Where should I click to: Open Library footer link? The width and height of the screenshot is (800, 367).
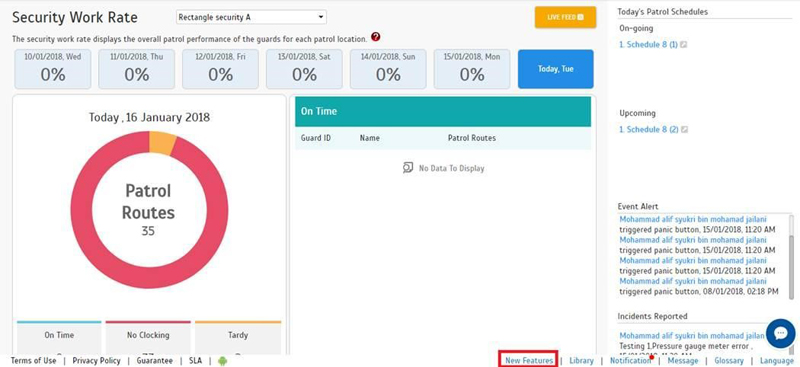[582, 360]
